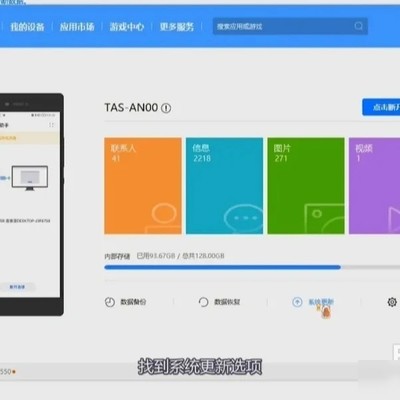400x400 pixels.
Task: Click the search magnifier icon
Action: click(358, 26)
